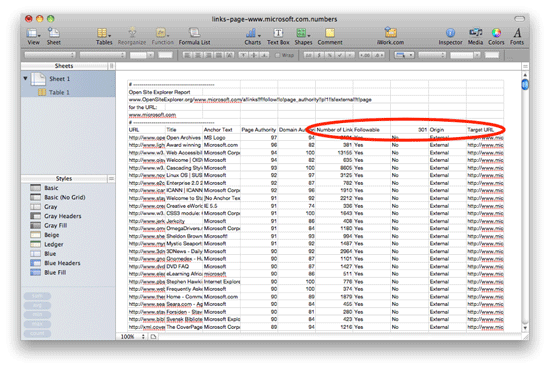The image size is (550, 369).
Task: Click the iWork.com share icon
Action: pyautogui.click(x=390, y=36)
